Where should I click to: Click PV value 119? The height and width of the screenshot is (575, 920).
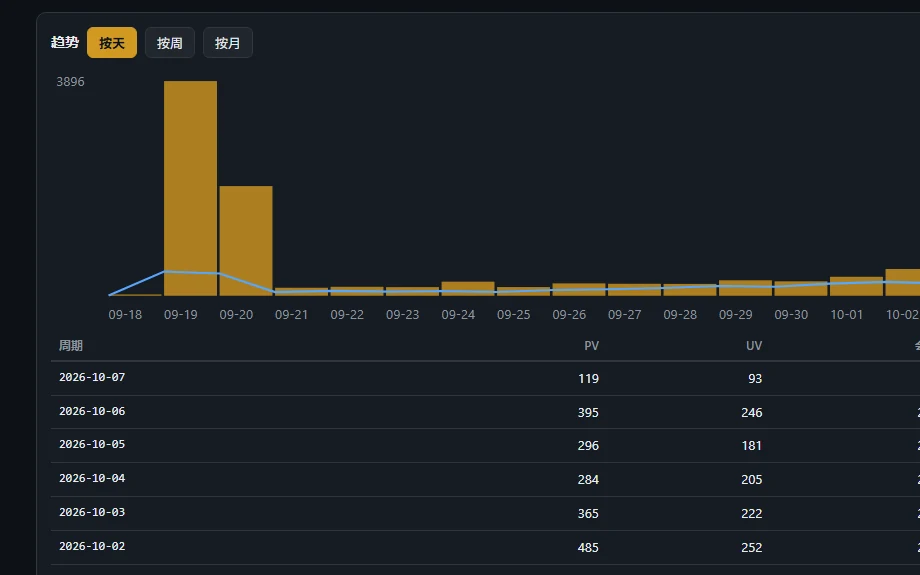(x=588, y=378)
